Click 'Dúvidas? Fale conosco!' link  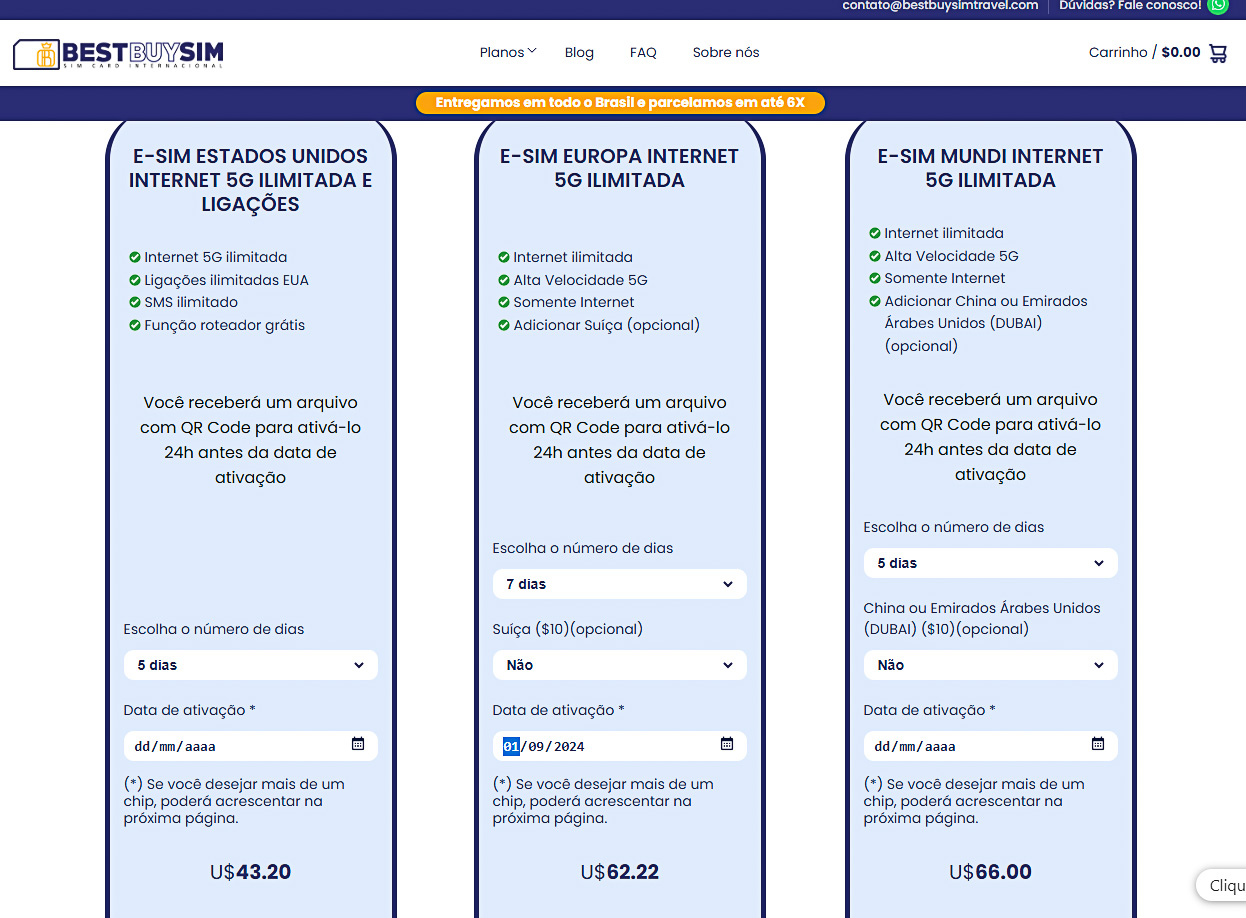coord(1129,5)
